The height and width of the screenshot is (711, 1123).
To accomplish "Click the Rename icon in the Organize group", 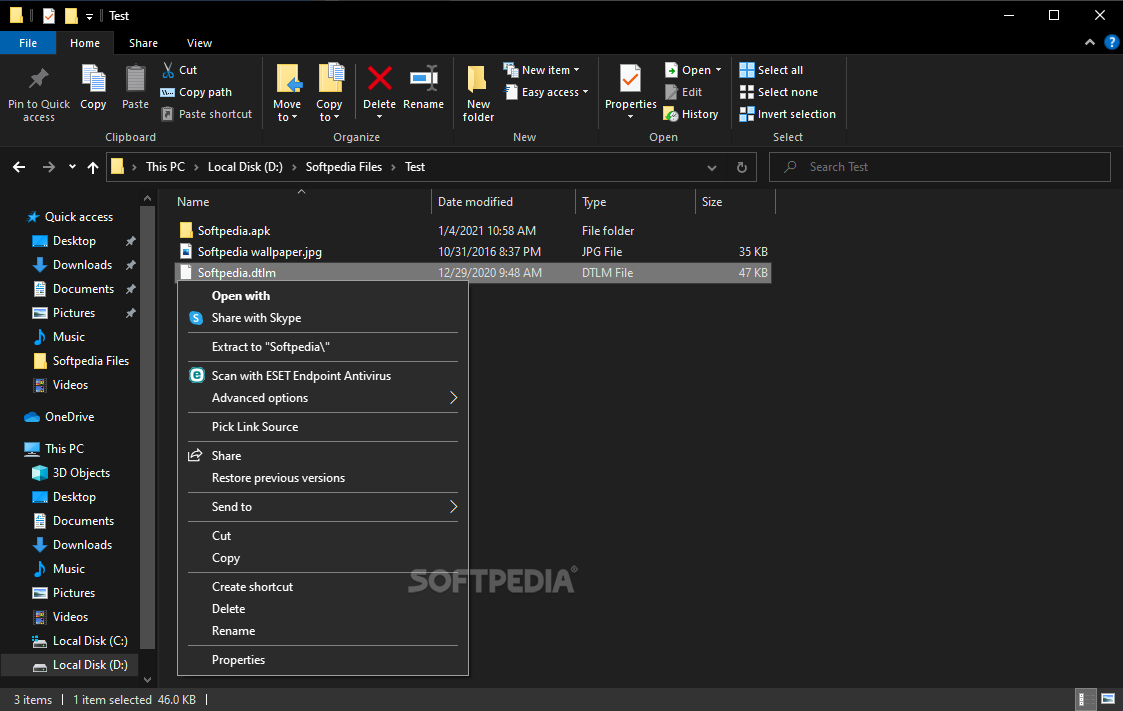I will [424, 78].
